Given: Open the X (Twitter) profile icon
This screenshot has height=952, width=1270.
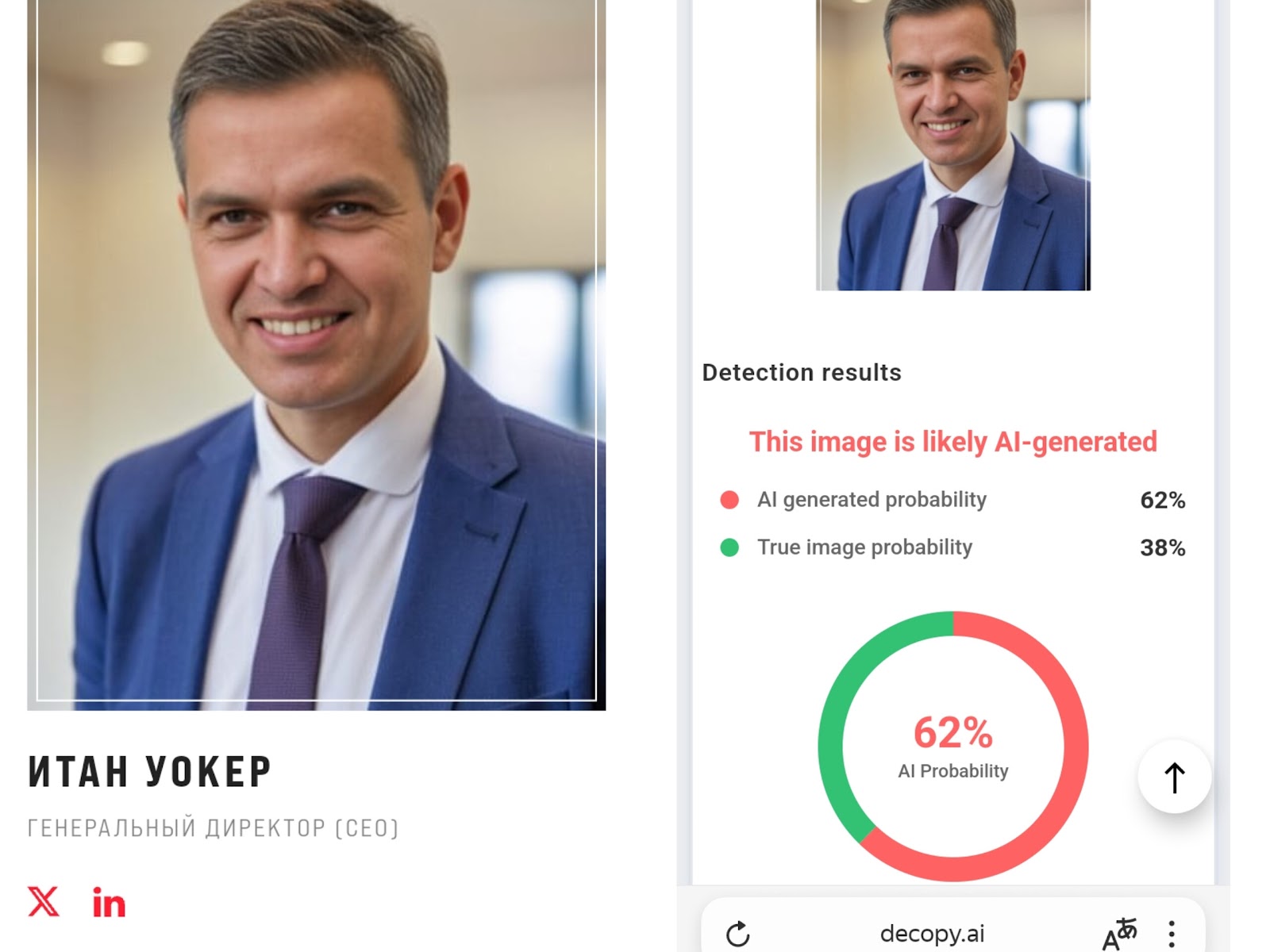Looking at the screenshot, I should tap(44, 902).
